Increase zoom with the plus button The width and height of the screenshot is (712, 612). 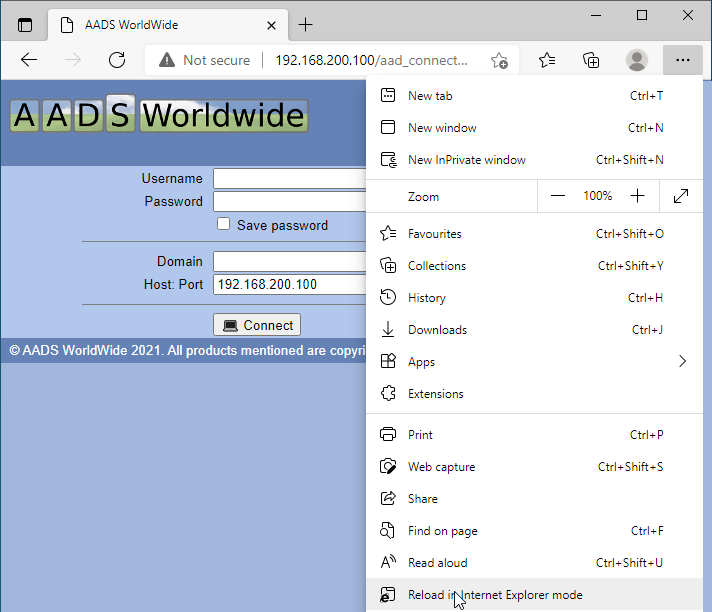tap(637, 196)
